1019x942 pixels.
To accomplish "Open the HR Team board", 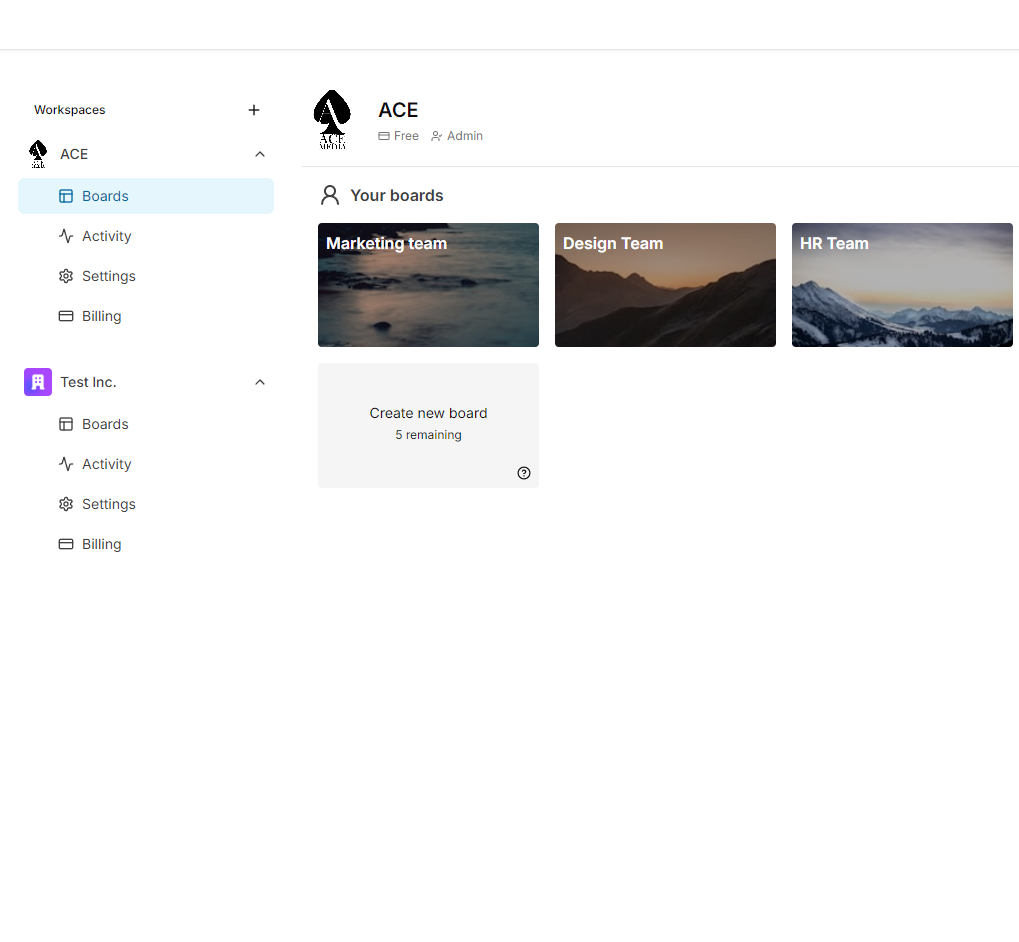I will tap(902, 285).
